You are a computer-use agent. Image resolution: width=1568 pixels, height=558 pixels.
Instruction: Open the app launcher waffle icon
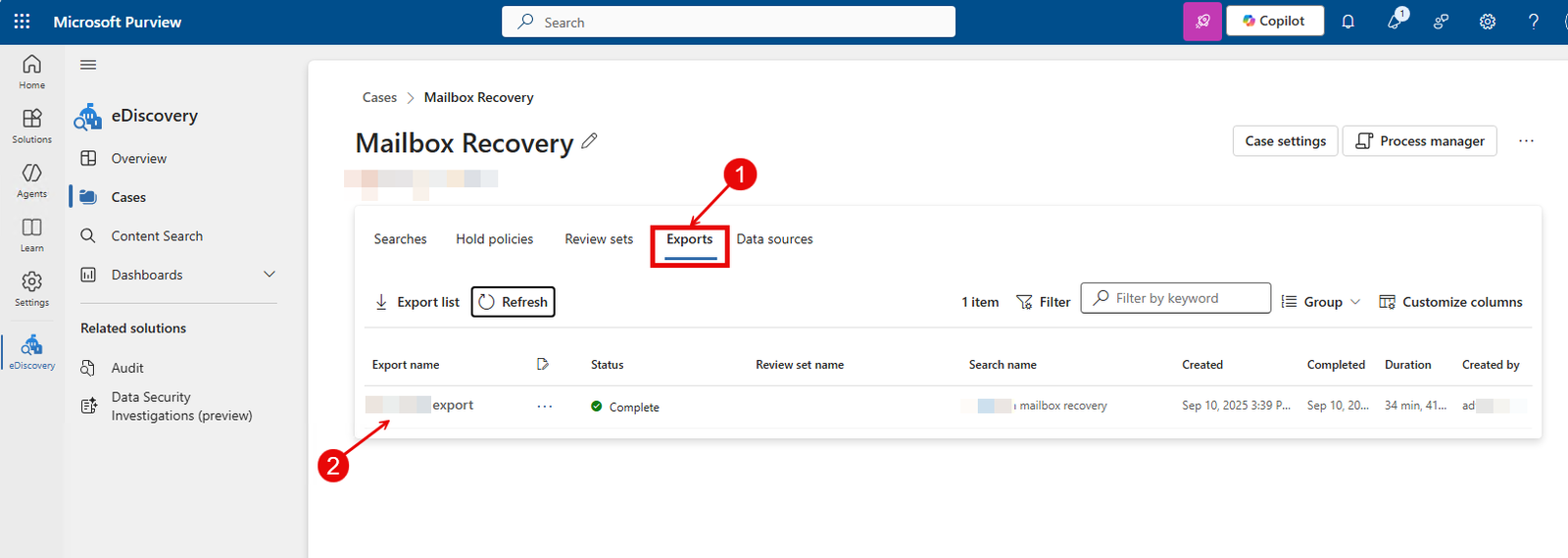22,22
